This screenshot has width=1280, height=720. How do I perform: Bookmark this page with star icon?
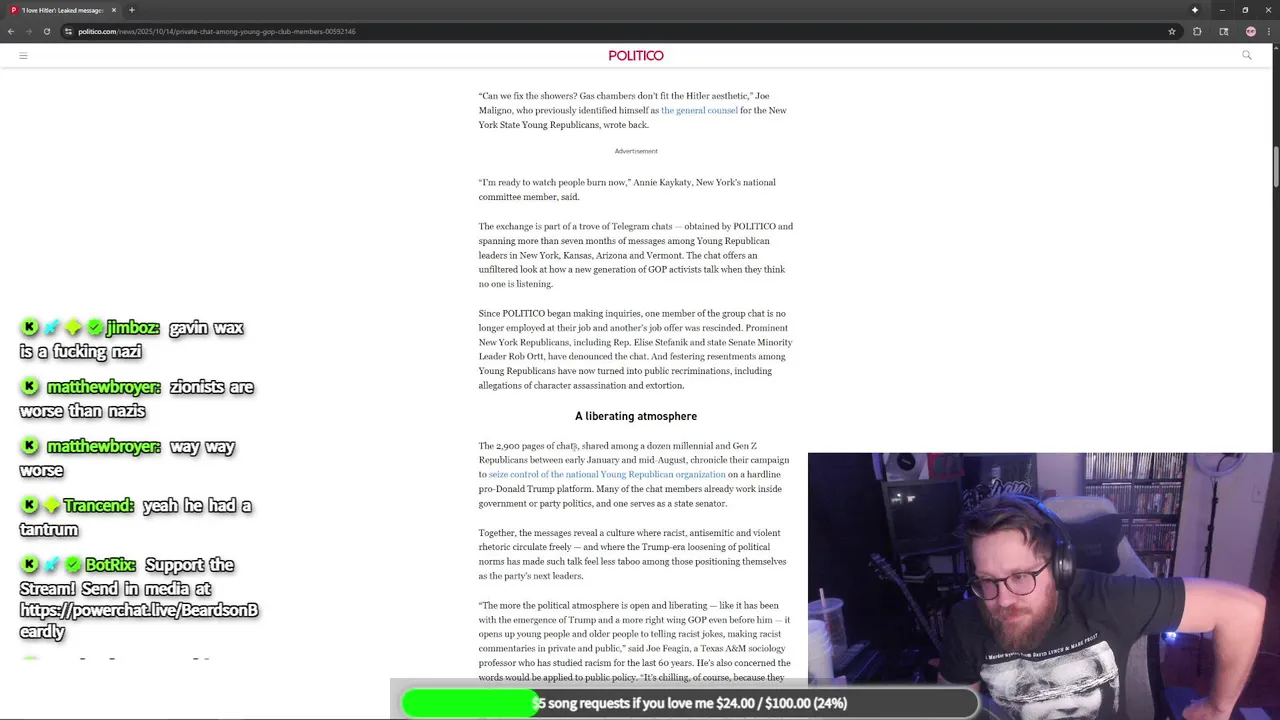click(1172, 31)
